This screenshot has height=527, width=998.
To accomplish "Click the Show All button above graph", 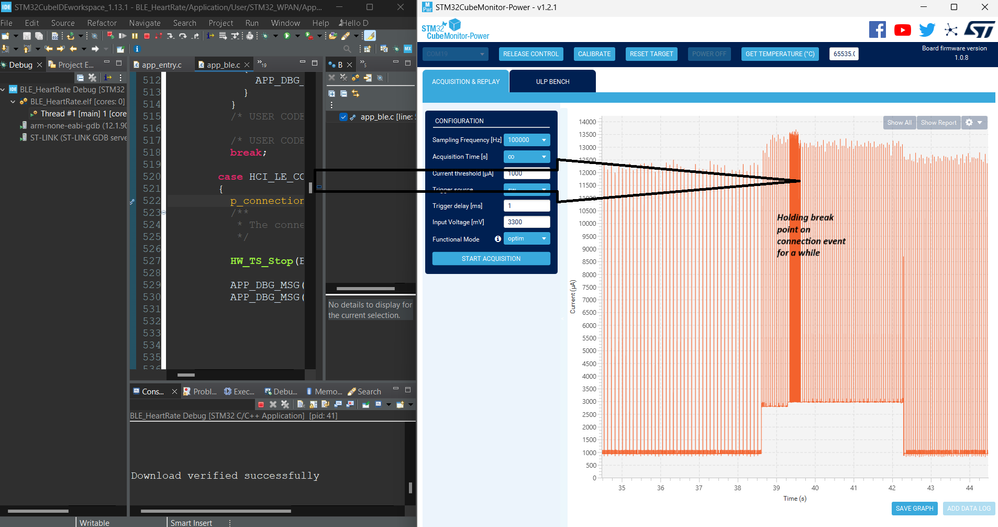I will click(899, 122).
